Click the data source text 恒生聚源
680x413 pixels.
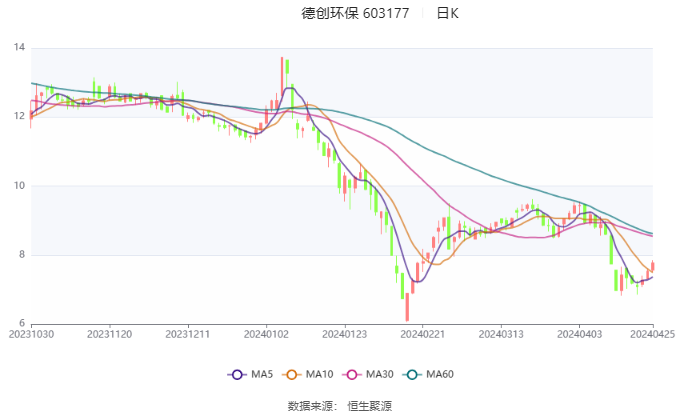[369, 405]
